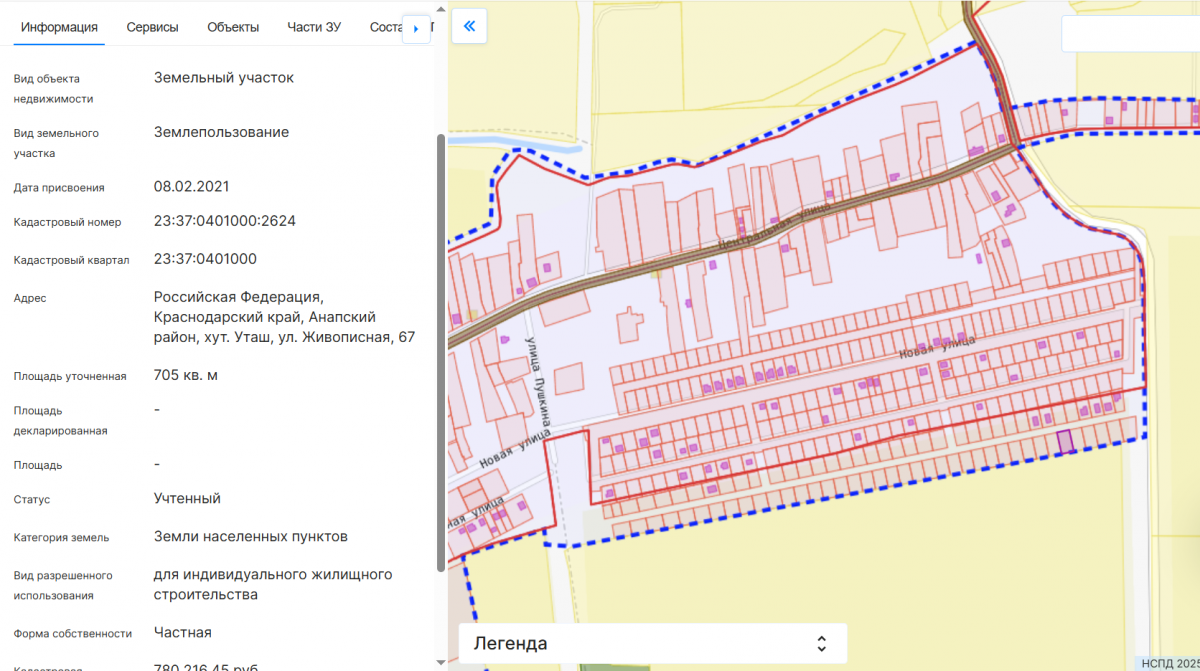Click the cadastral number 23:37:0401000:2624
This screenshot has width=1200, height=671.
tap(224, 221)
